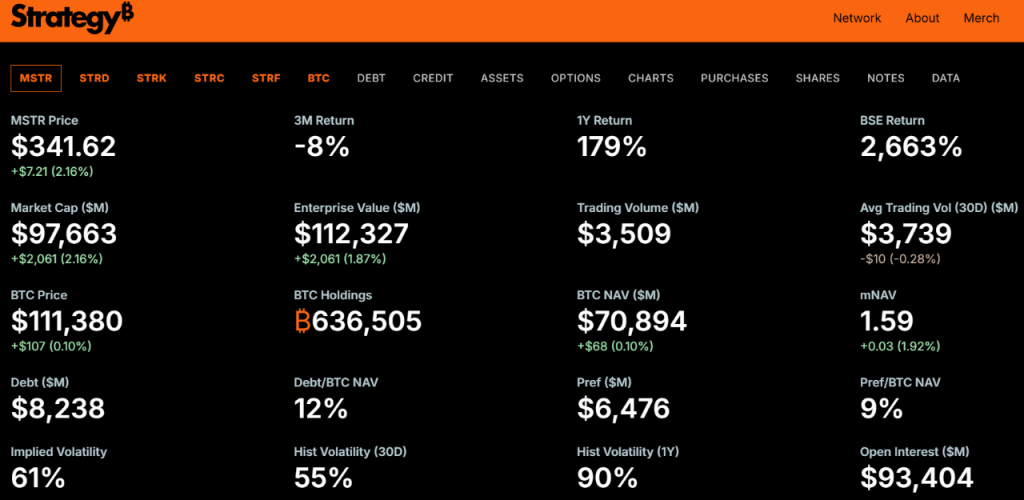
Task: Open the STRK tab
Action: [x=152, y=78]
